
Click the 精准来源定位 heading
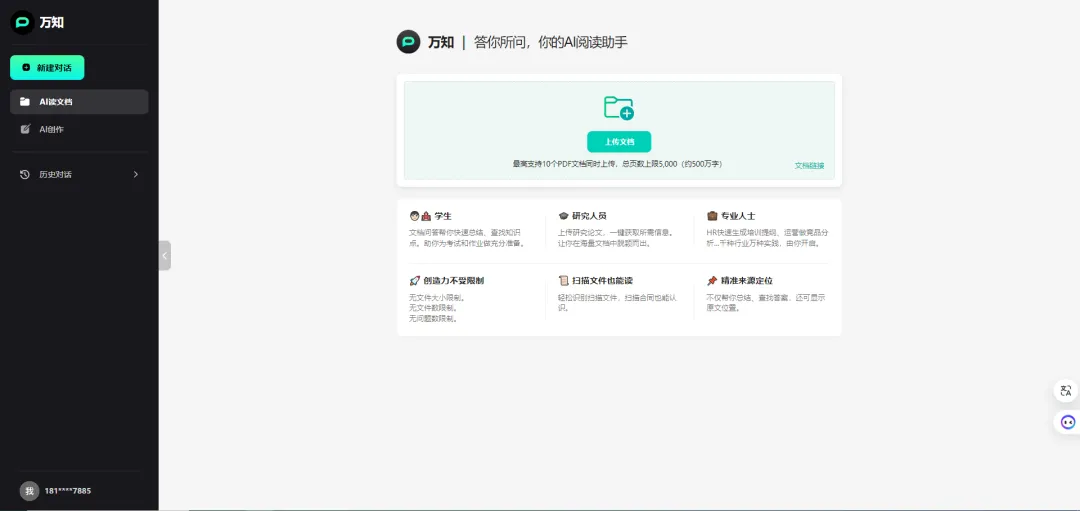pyautogui.click(x=747, y=281)
